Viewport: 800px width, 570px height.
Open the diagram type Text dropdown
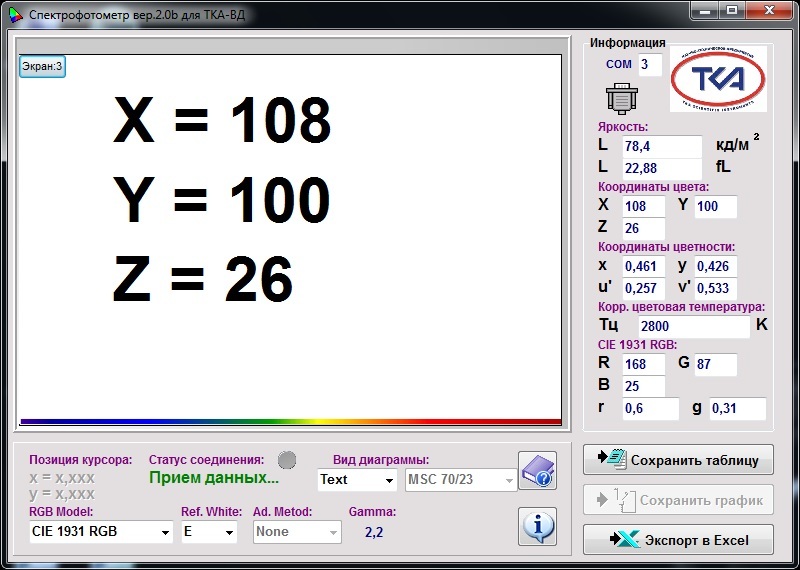357,480
